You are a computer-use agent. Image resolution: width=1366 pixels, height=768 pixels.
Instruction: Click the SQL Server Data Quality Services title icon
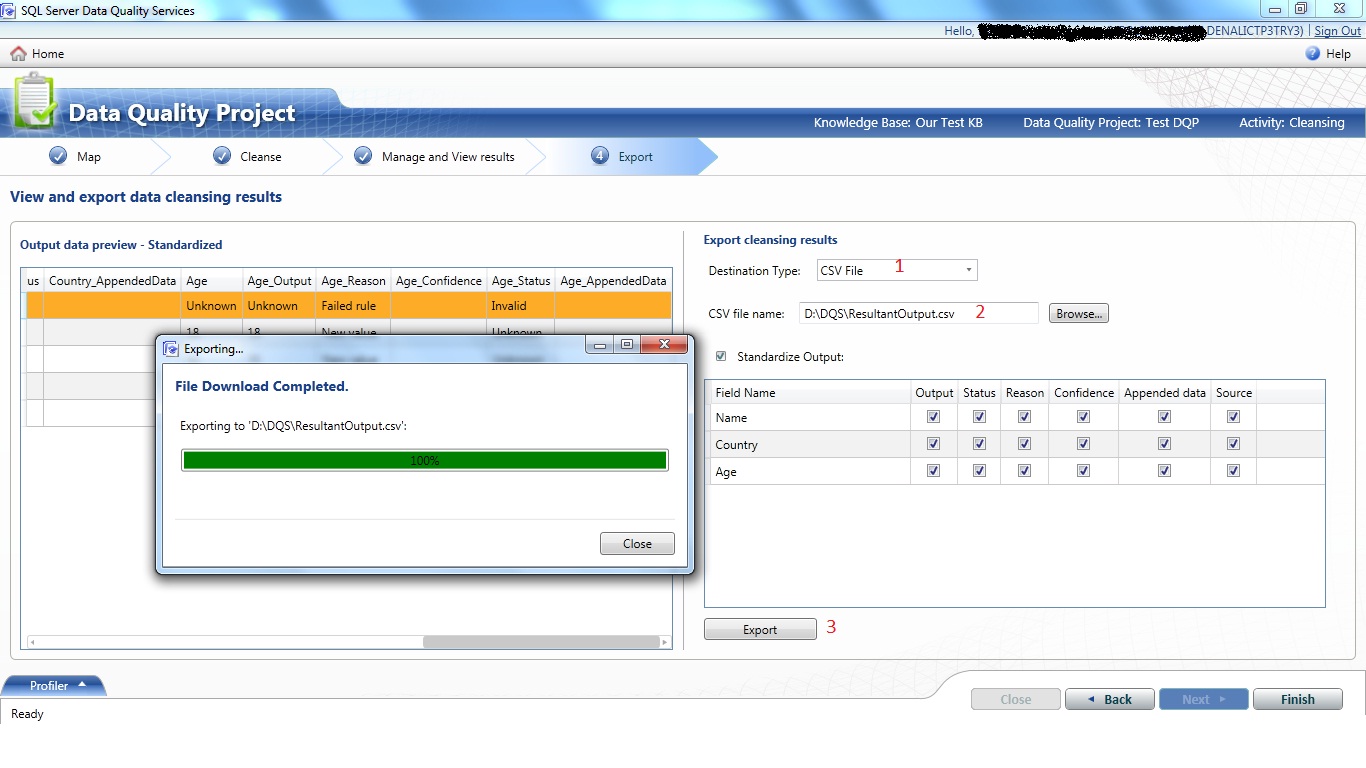coord(10,10)
